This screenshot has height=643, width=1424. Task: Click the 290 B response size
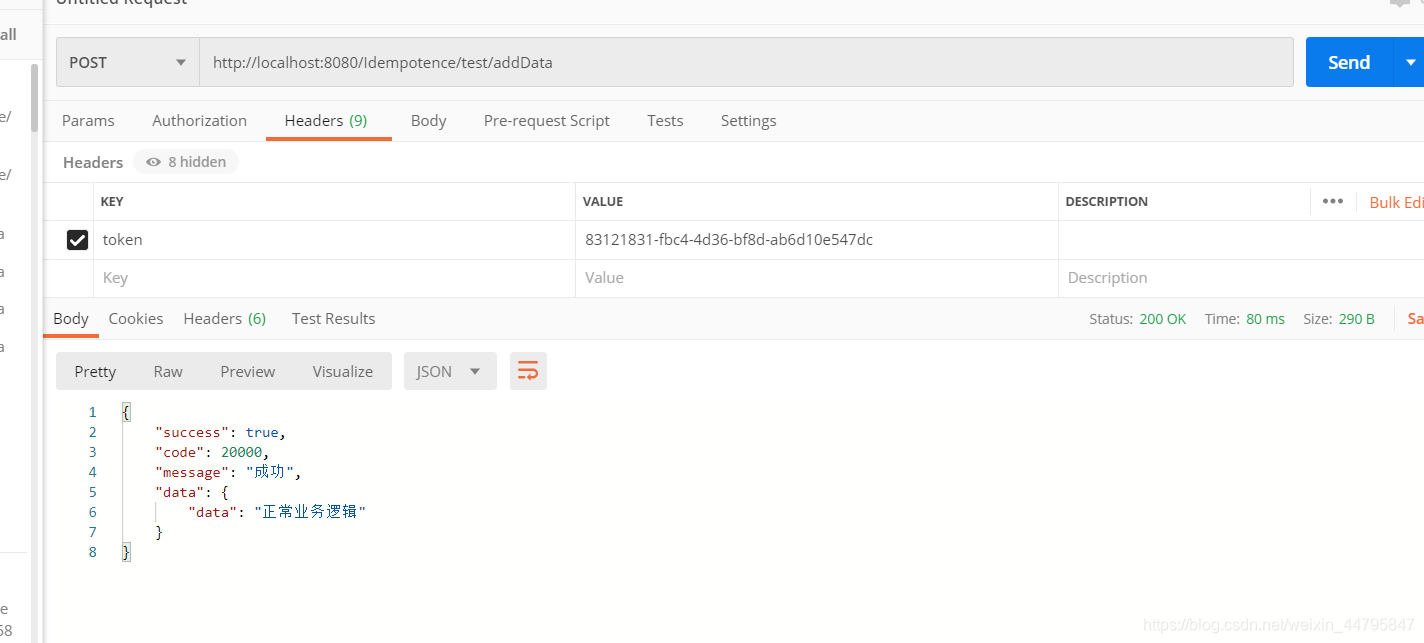point(1357,319)
